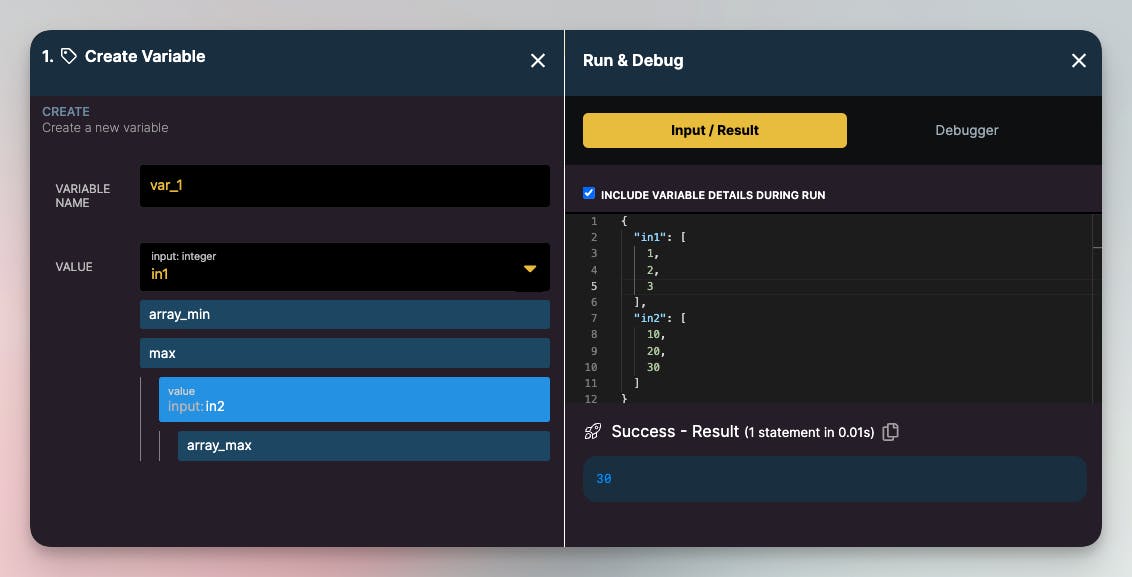Screen dimensions: 1132x577
Task: Switch to the Debugger tab
Action: tap(967, 131)
